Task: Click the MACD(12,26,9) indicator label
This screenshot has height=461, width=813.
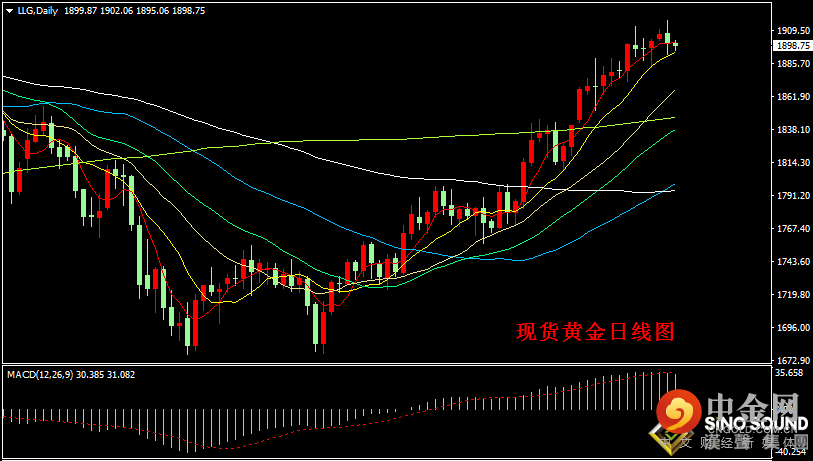Action: [x=40, y=374]
